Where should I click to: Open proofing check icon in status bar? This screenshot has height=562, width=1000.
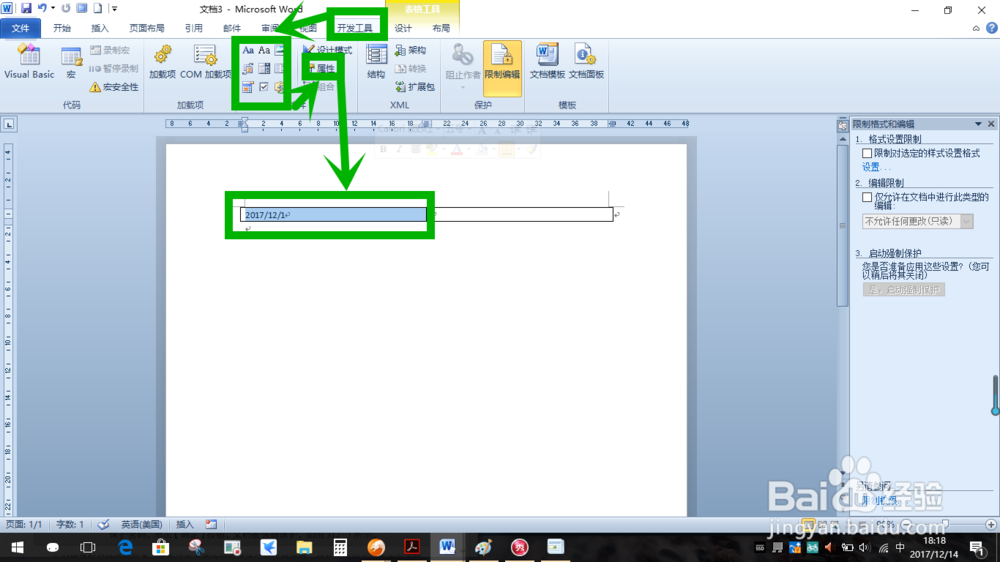[x=103, y=524]
